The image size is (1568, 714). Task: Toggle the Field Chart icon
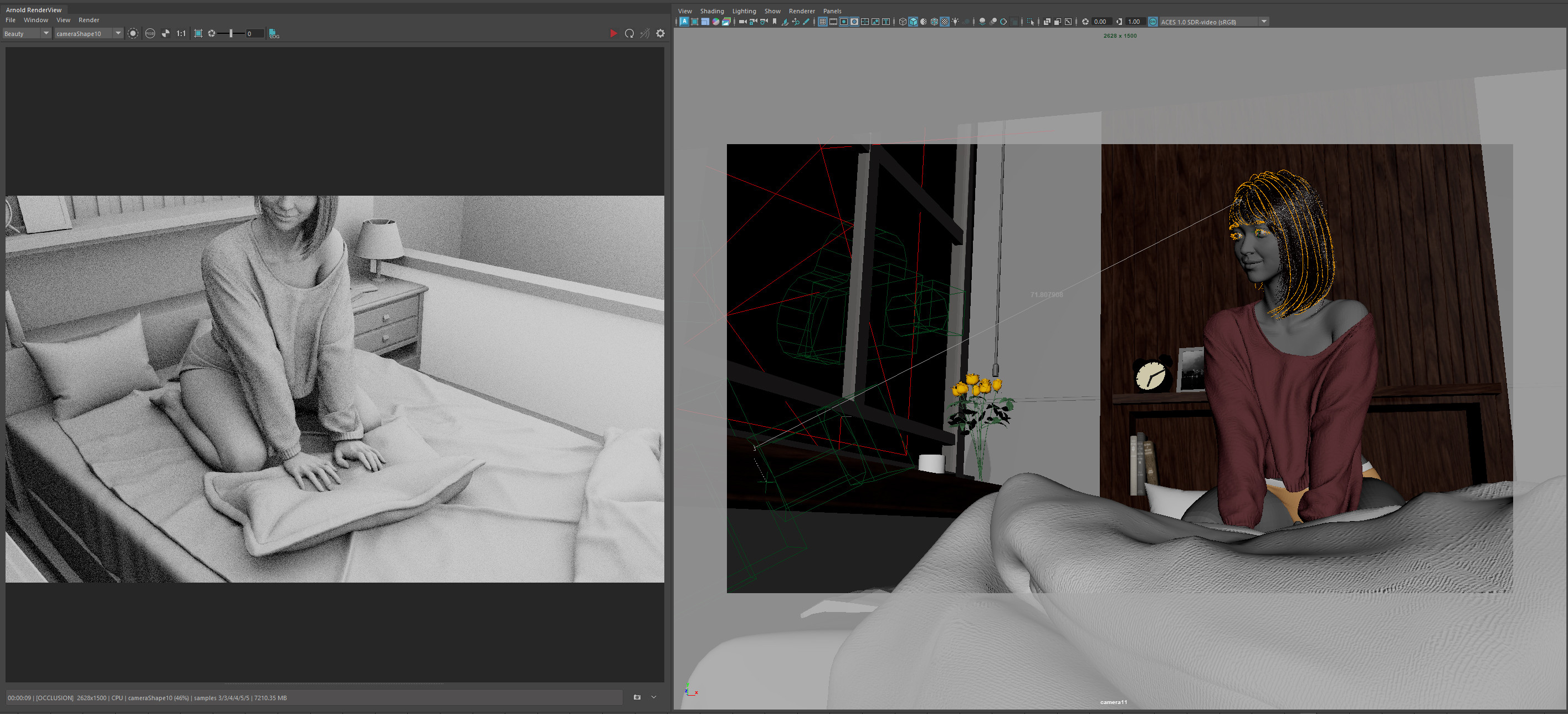tap(865, 22)
